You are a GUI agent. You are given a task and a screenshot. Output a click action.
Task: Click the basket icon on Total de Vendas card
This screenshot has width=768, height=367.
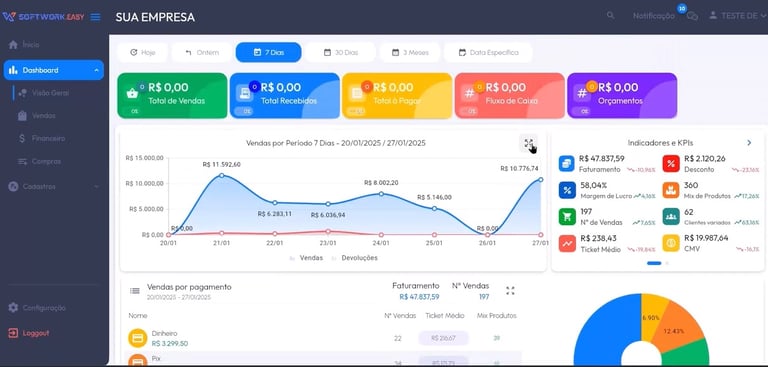132,94
